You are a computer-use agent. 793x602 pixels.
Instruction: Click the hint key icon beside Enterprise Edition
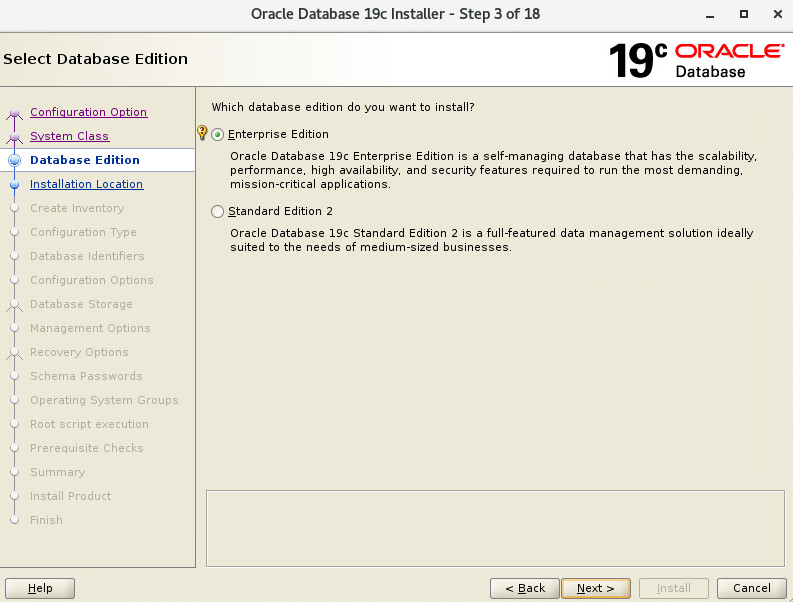click(202, 133)
